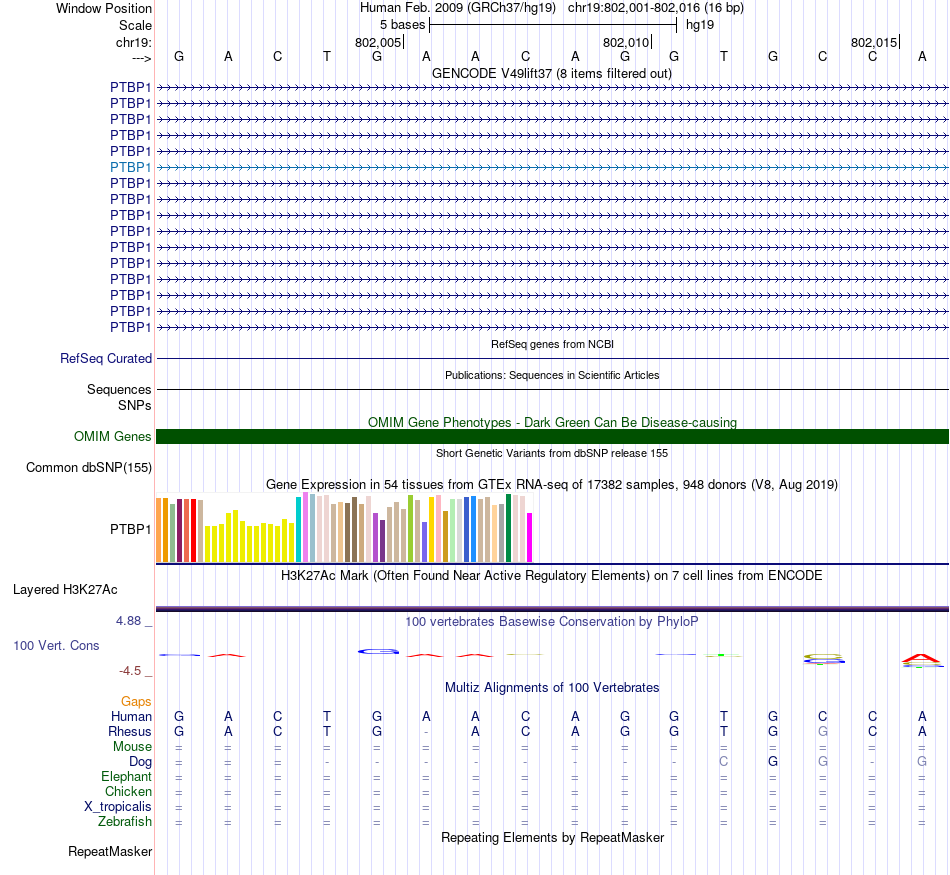Click Publications: Sequences in Scientific Articles title
This screenshot has height=875, width=950.
(x=552, y=375)
